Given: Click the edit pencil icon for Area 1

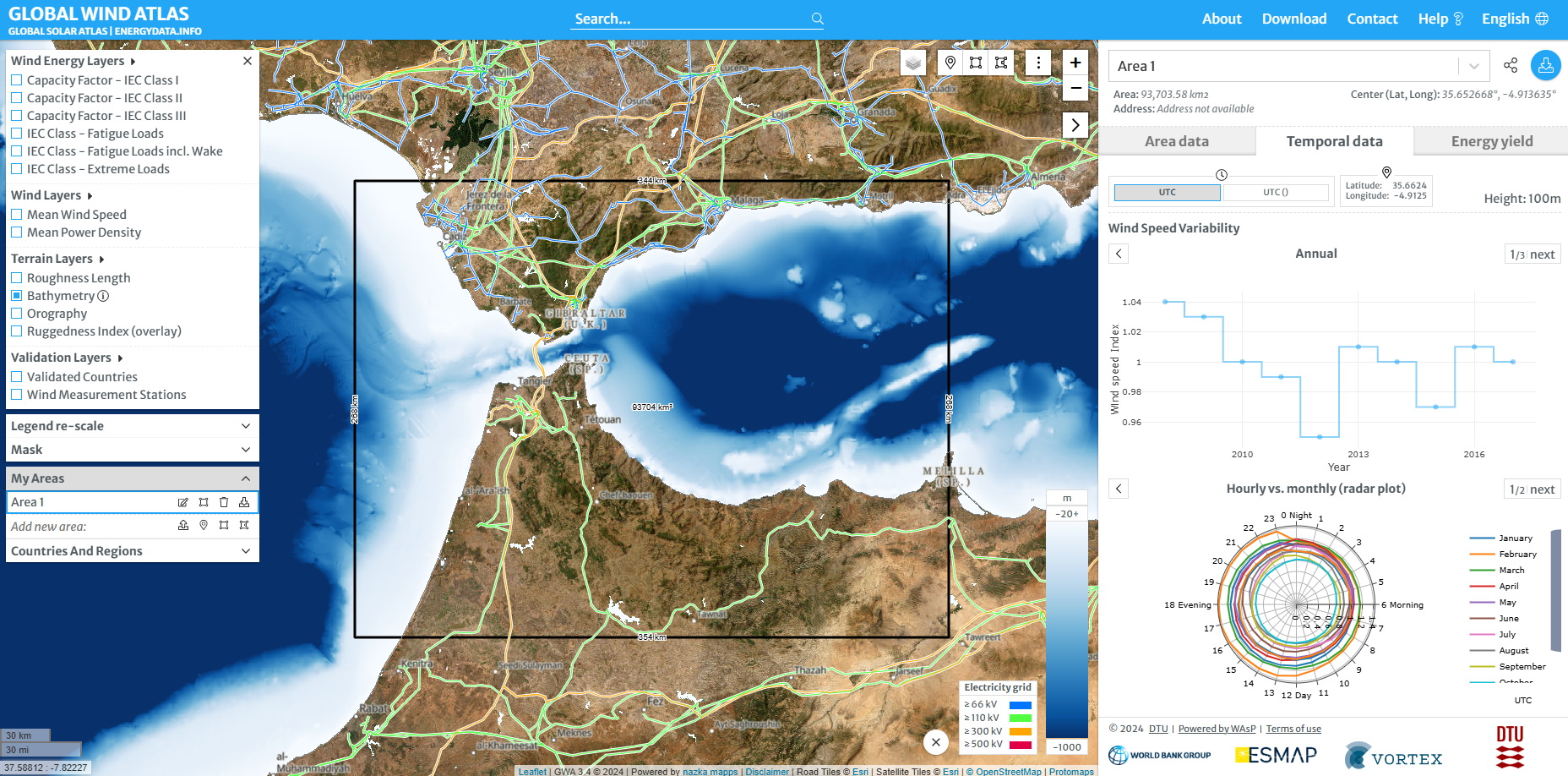Looking at the screenshot, I should tap(183, 502).
